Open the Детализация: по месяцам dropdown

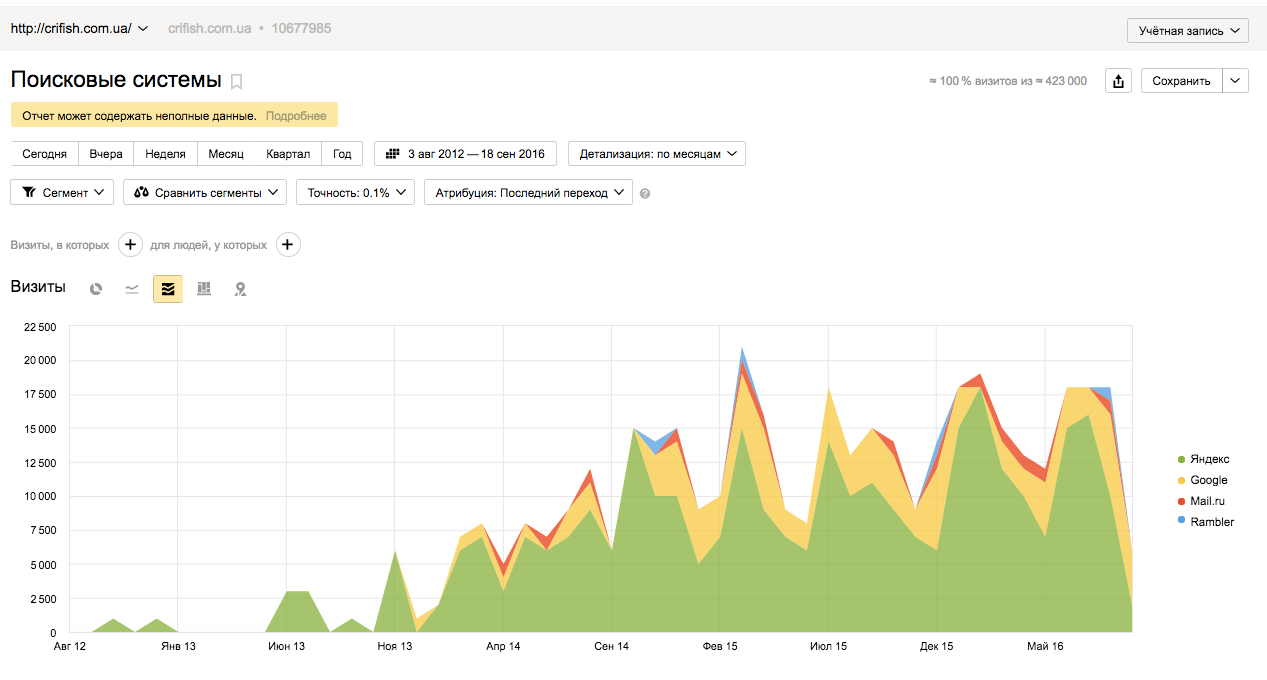[657, 154]
